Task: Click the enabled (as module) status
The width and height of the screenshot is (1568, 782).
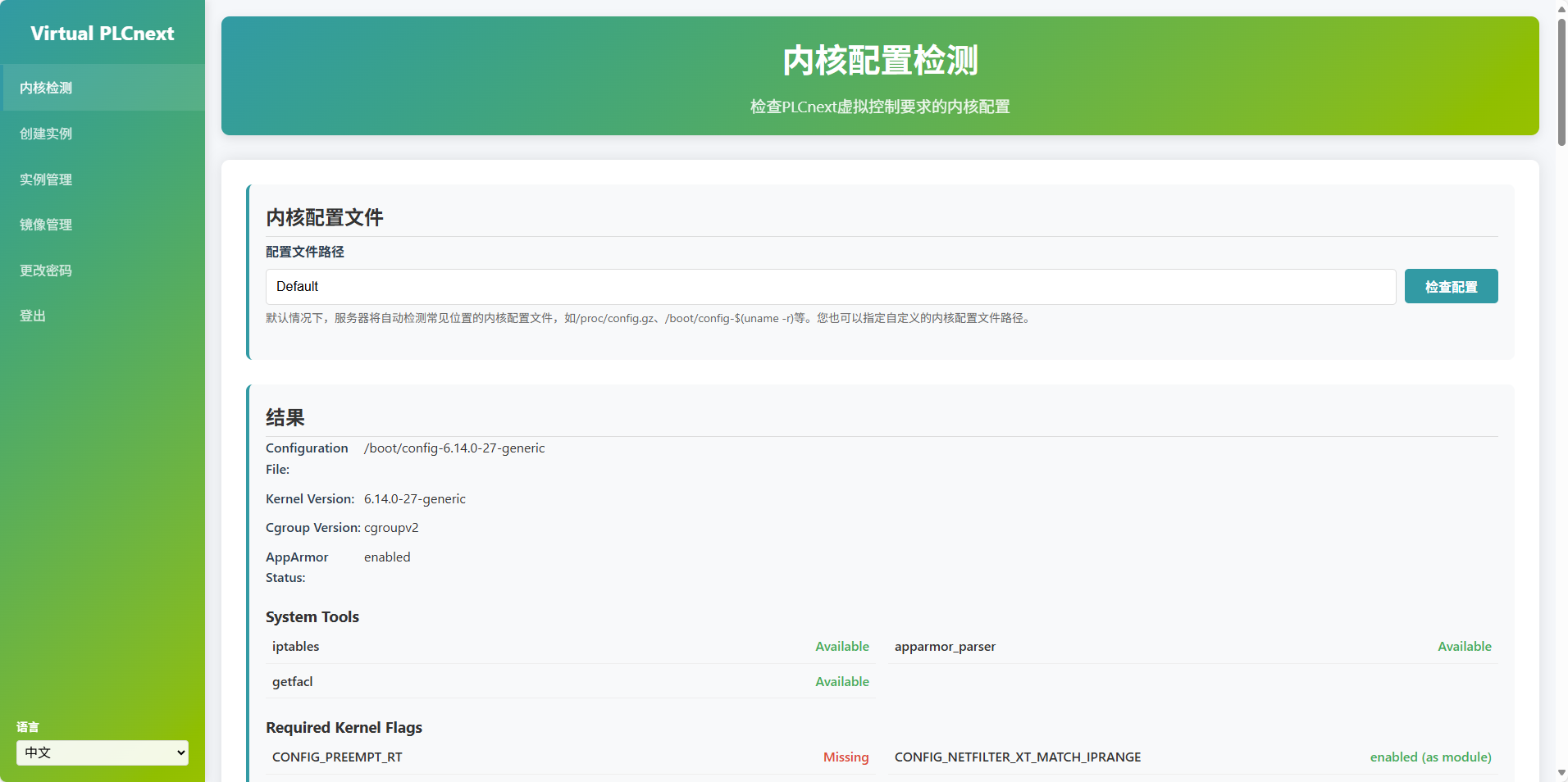Action: (x=1431, y=757)
